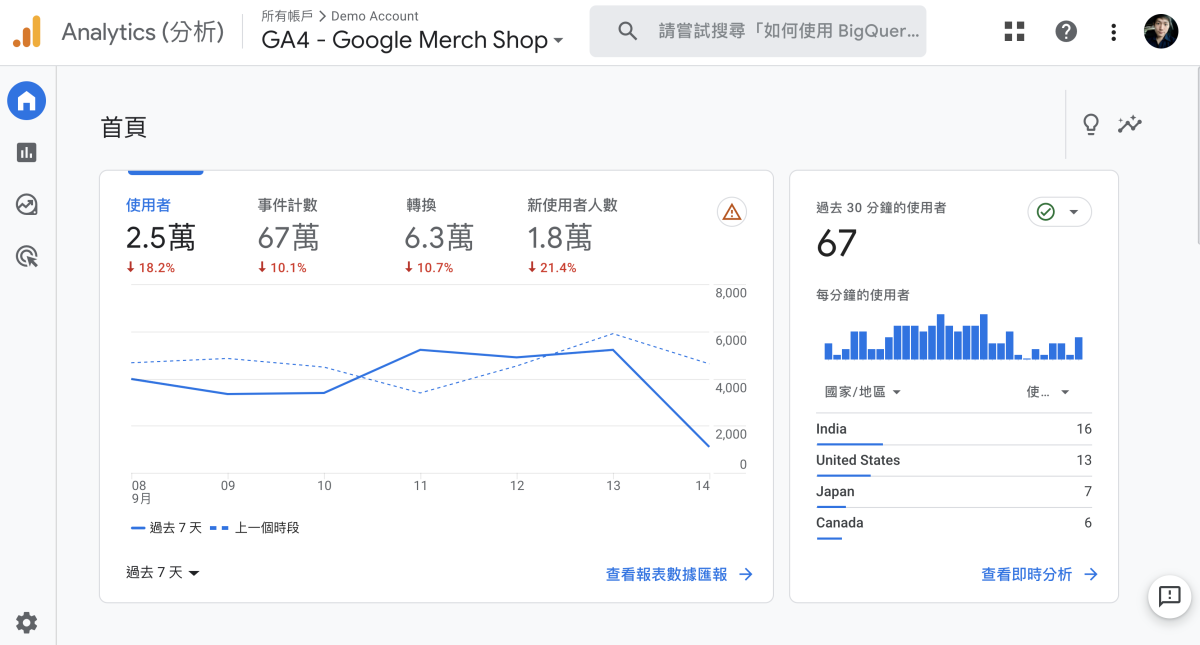Click the 1.8萬 new users value
1200x645 pixels.
point(560,238)
